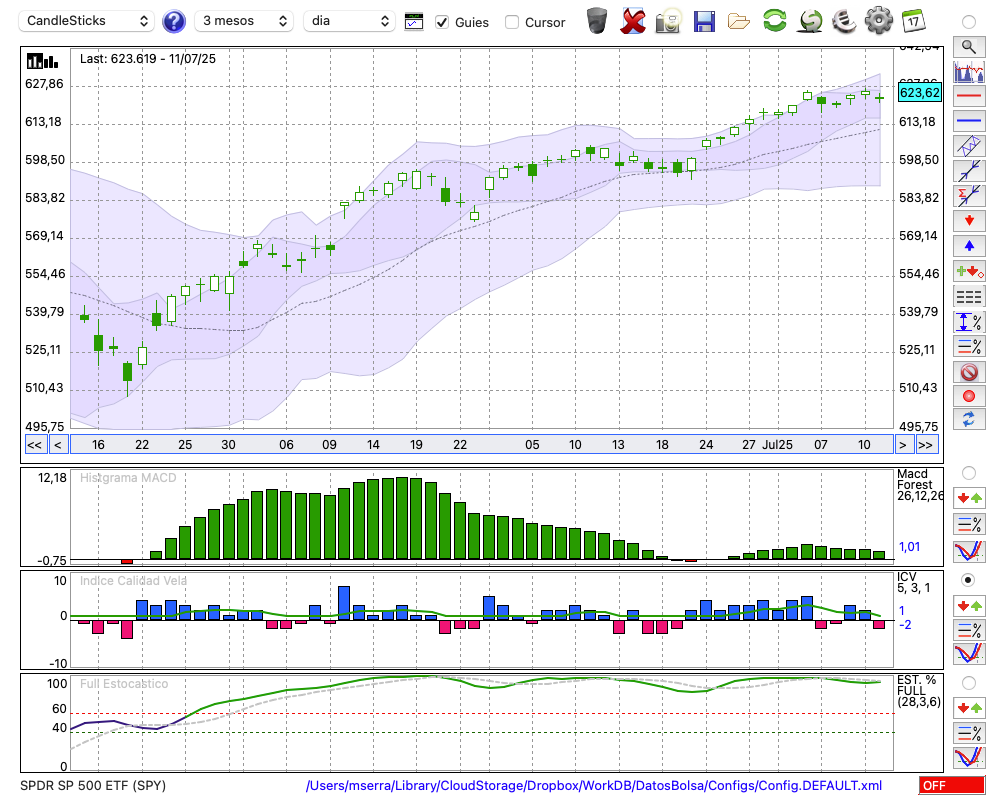Select the Macd Forest panel radio button
Screen dimensions: 1000x800
pyautogui.click(x=969, y=473)
